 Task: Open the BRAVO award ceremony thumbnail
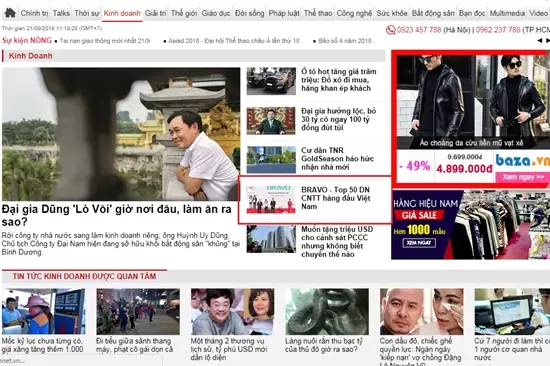(x=271, y=199)
